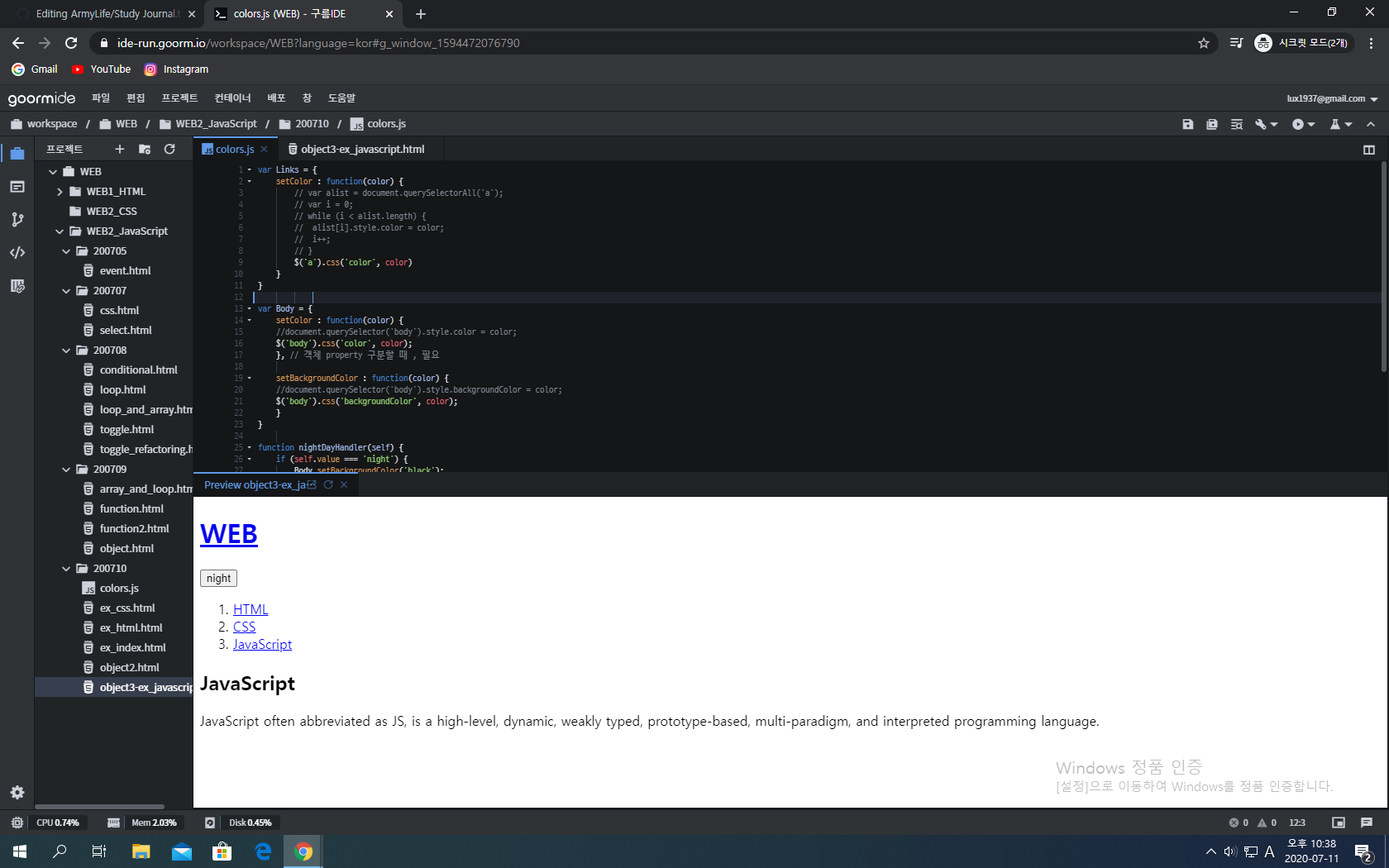Collapse the root WEB project folder

click(53, 172)
